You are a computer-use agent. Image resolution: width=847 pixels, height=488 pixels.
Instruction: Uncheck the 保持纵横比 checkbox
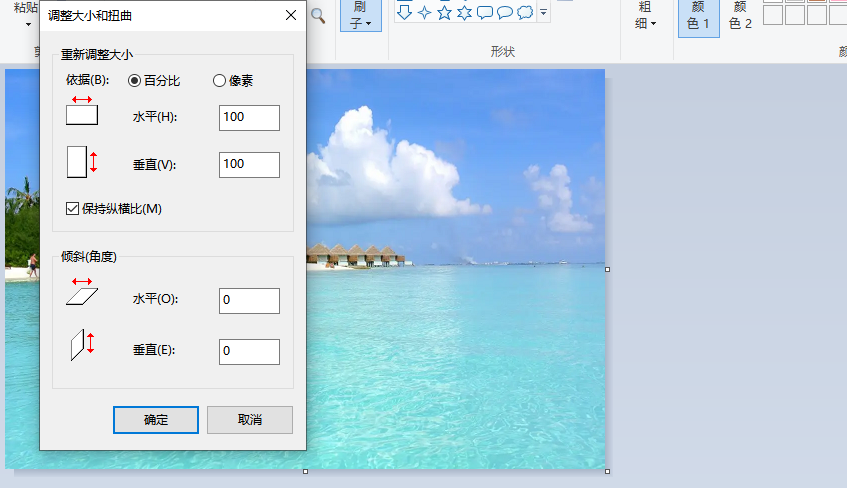(72, 209)
